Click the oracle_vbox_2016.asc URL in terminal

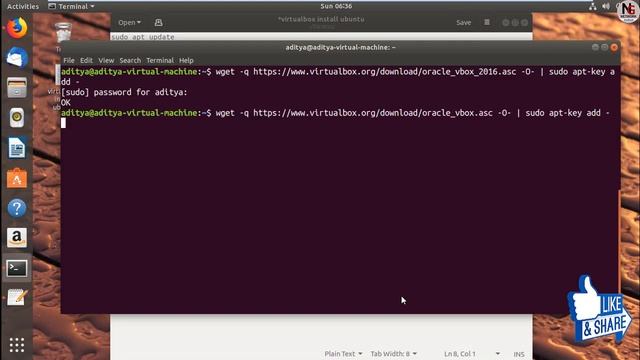384,72
